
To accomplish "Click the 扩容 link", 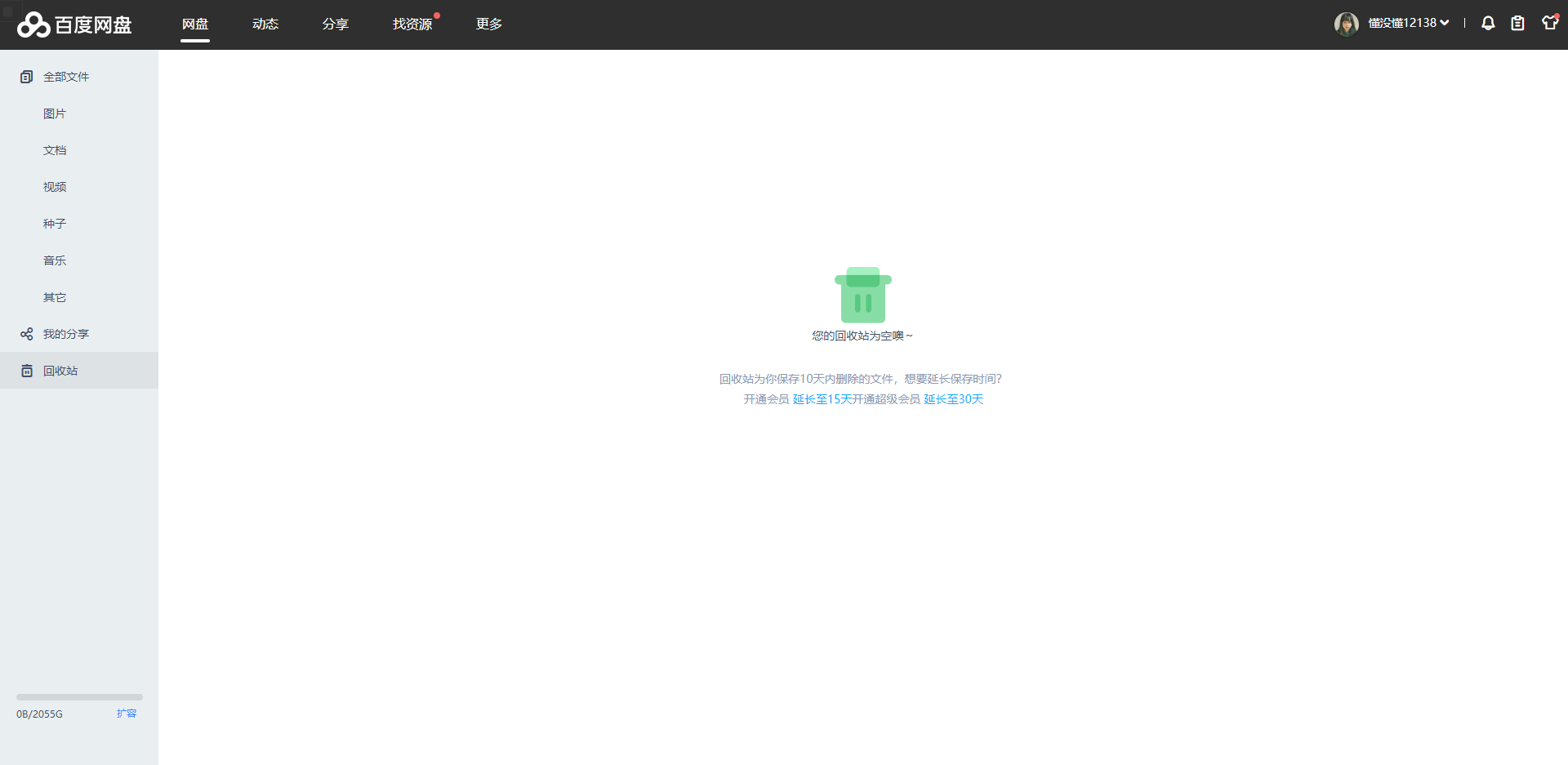I will point(127,714).
